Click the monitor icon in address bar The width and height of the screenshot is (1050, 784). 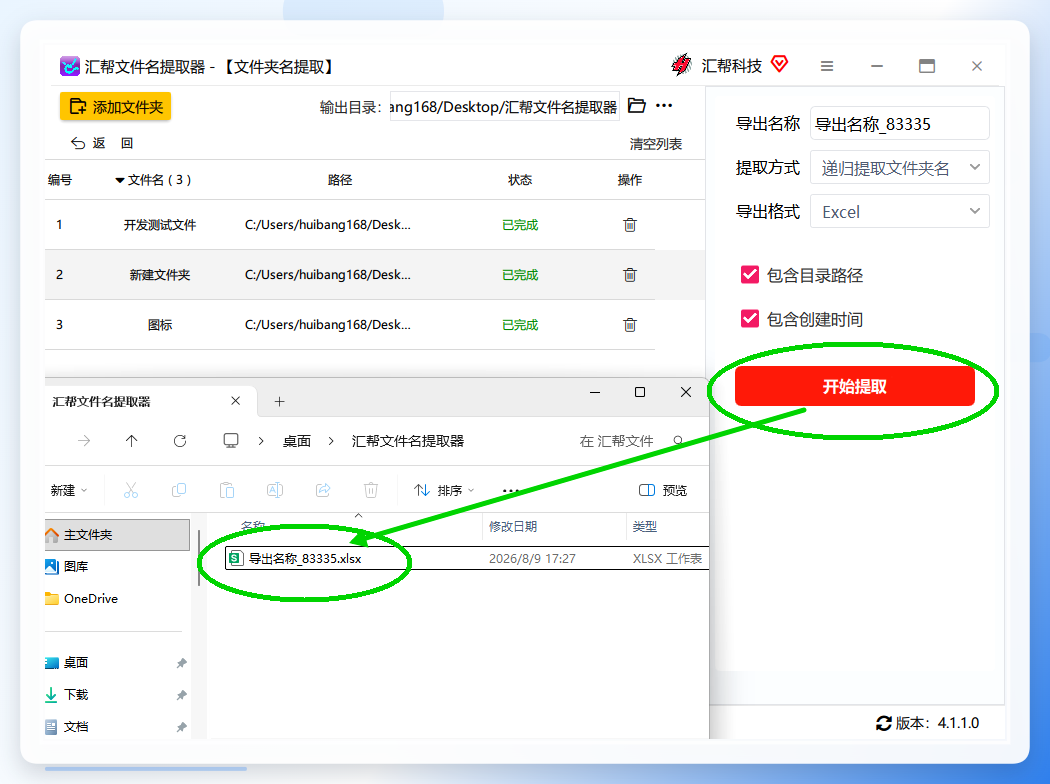231,441
